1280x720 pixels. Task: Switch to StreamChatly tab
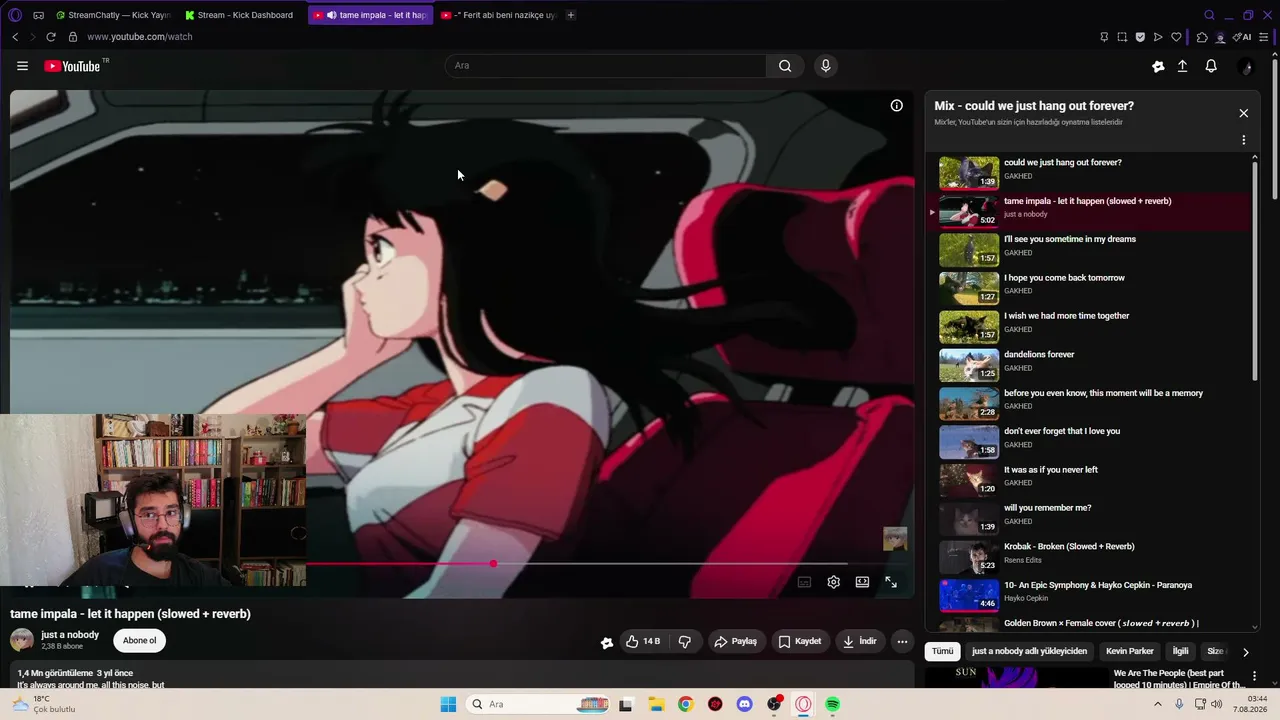[113, 15]
